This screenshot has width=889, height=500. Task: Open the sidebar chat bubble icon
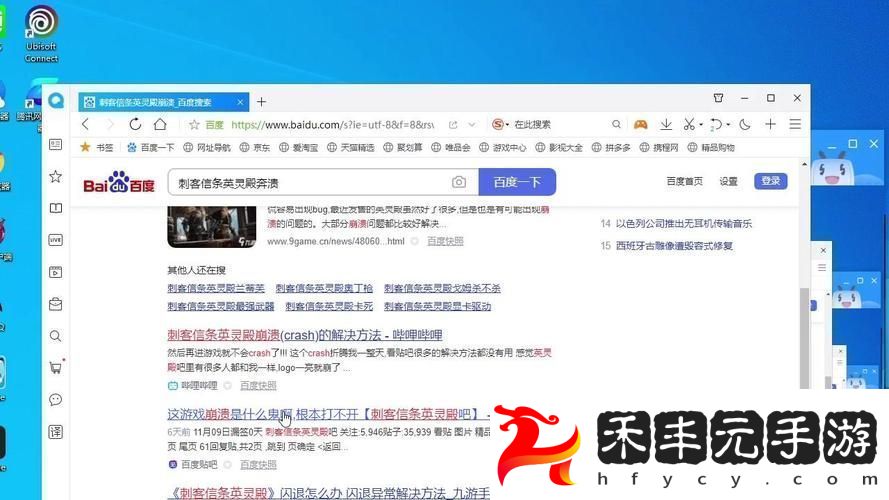click(56, 400)
